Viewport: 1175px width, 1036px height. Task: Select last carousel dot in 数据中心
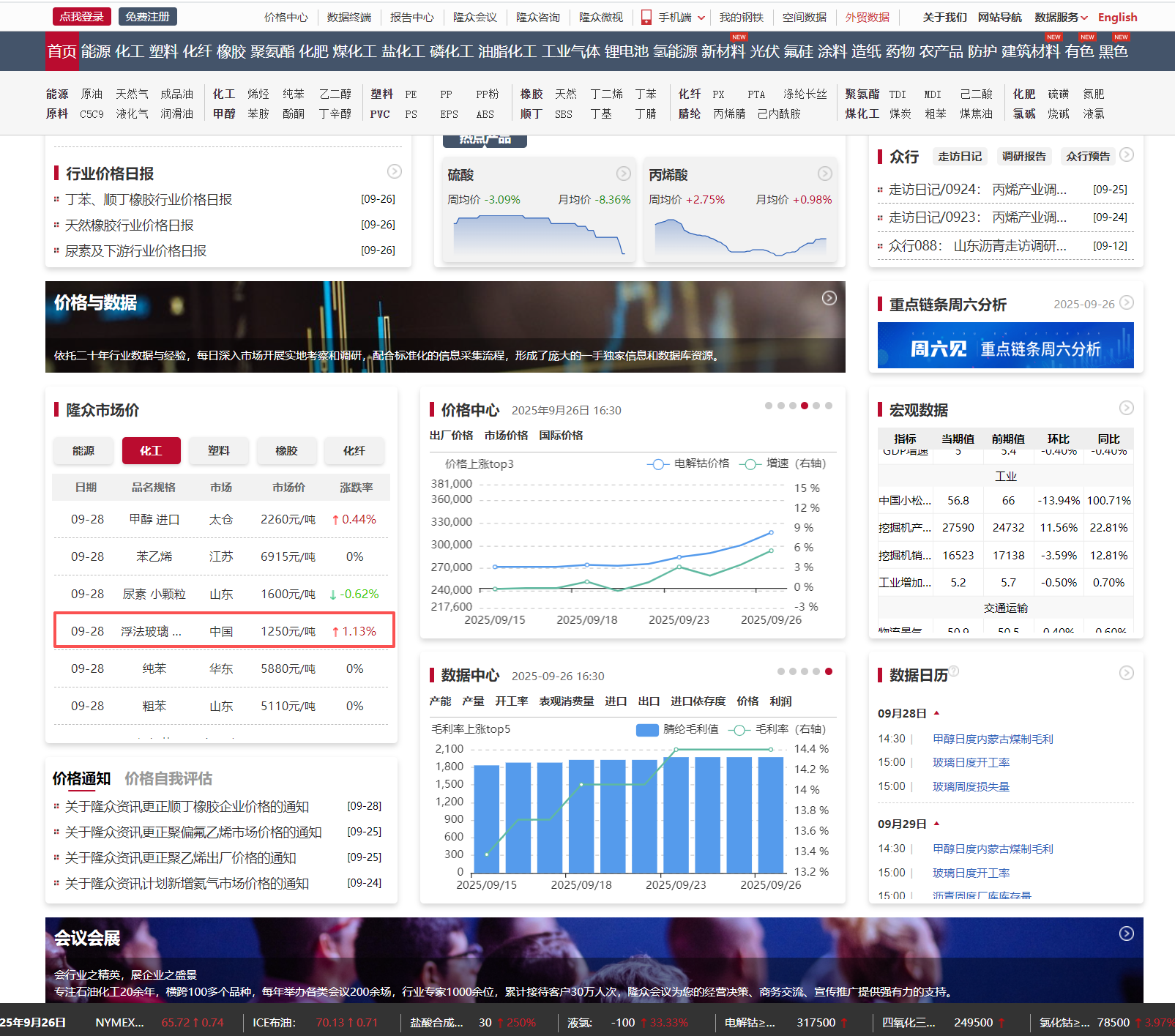point(829,671)
